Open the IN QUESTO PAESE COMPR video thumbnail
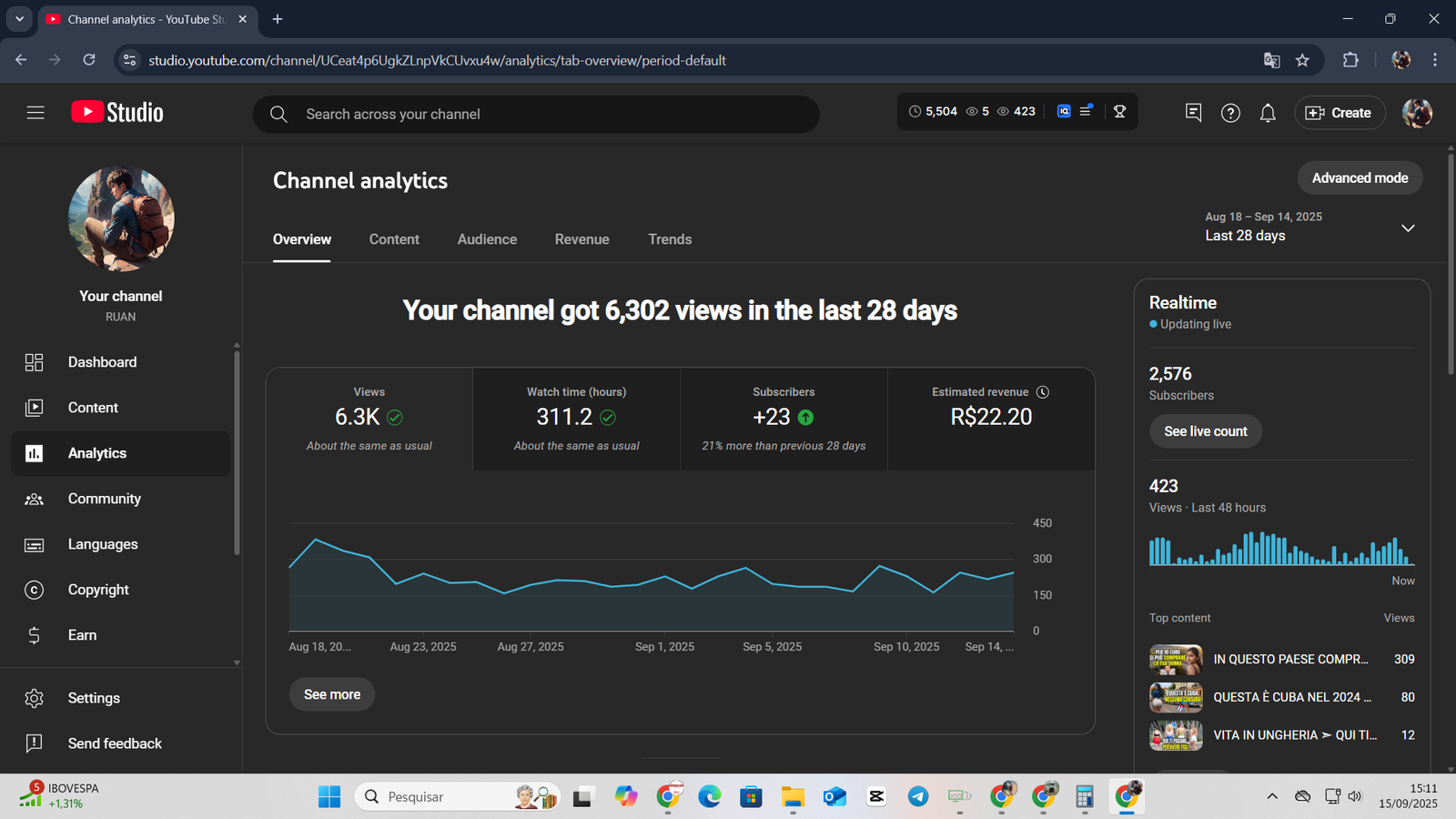The height and width of the screenshot is (819, 1456). [x=1176, y=660]
